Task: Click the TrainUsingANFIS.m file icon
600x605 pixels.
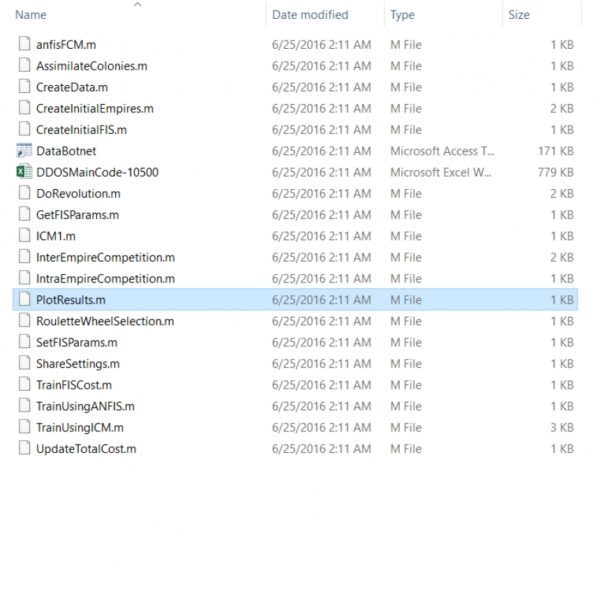Action: (x=24, y=406)
